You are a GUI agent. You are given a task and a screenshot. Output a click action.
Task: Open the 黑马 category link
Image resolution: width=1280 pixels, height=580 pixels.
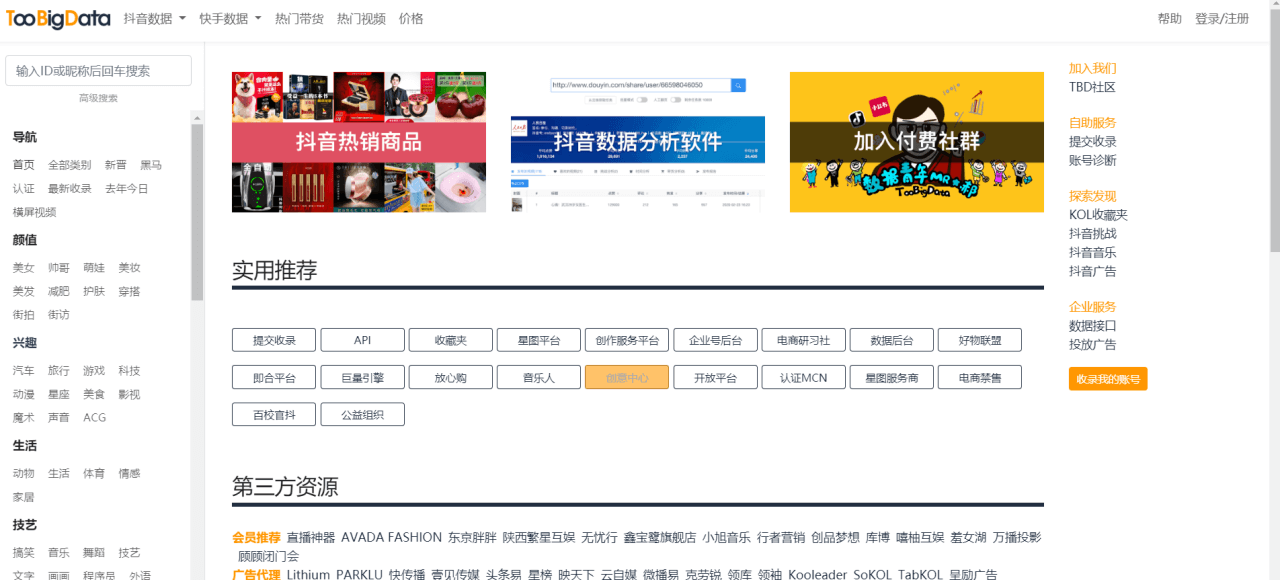click(x=151, y=165)
